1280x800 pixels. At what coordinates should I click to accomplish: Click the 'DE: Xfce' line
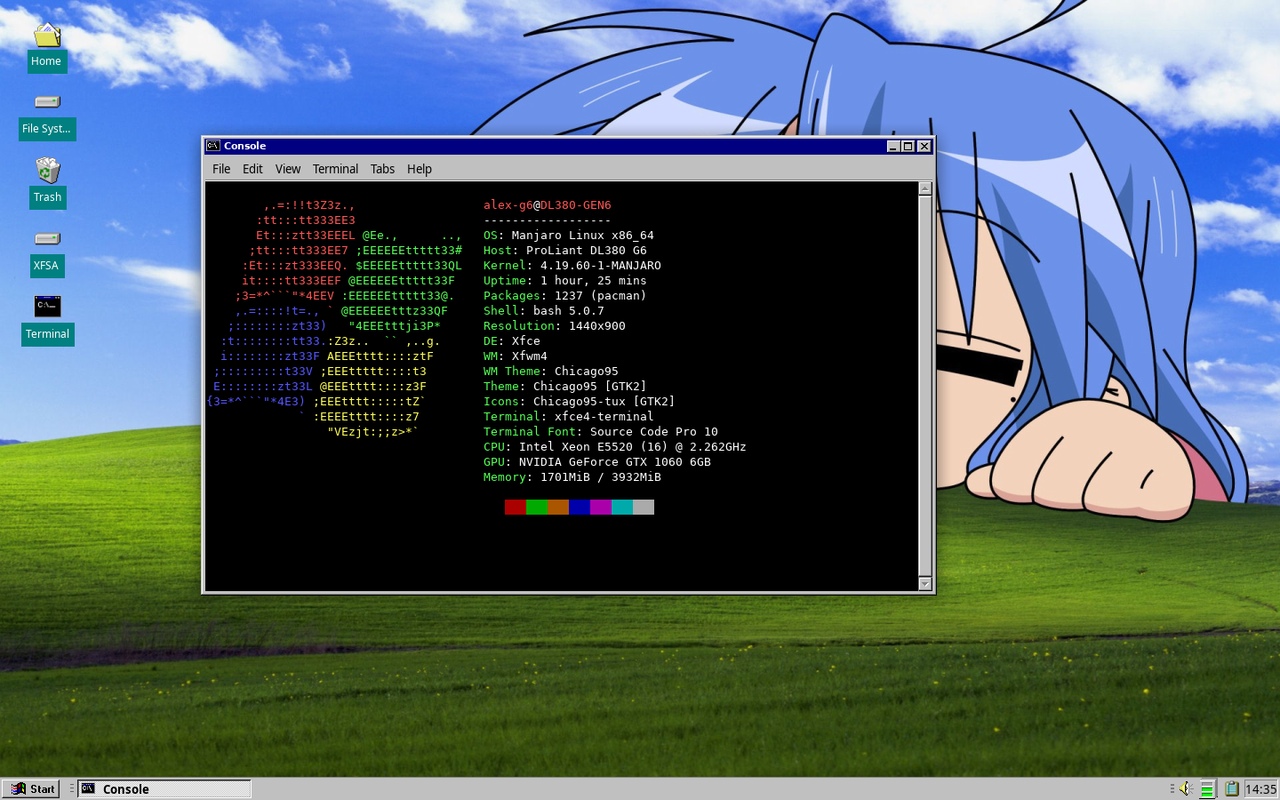[x=511, y=341]
